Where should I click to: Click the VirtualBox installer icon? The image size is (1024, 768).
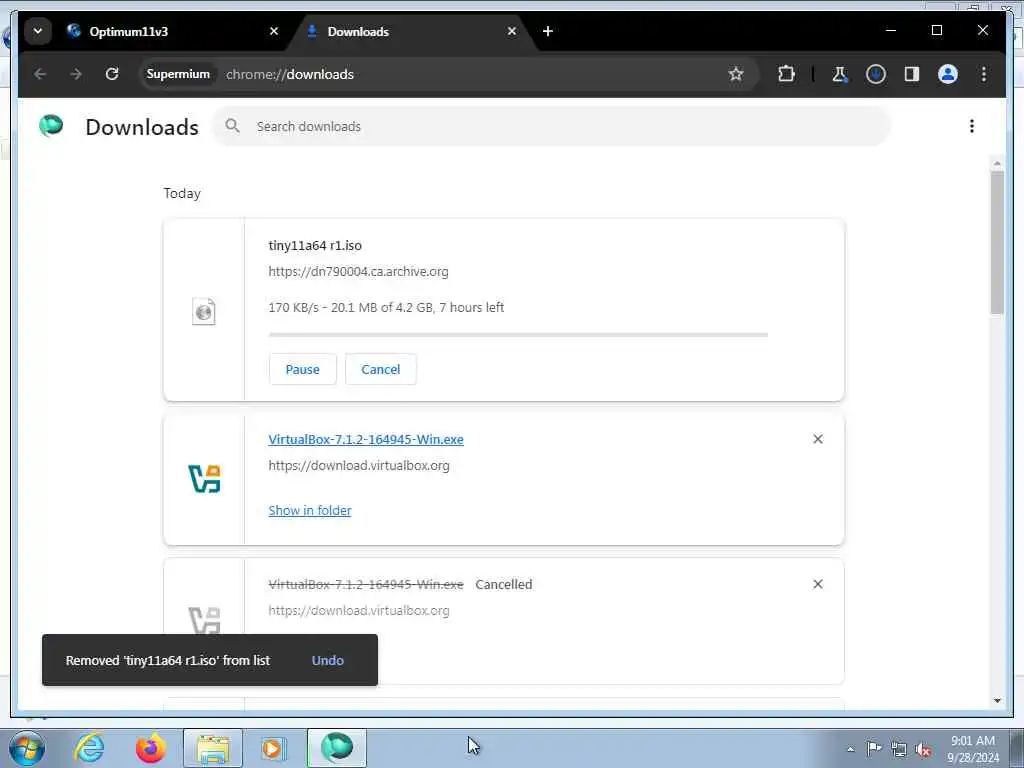click(204, 479)
